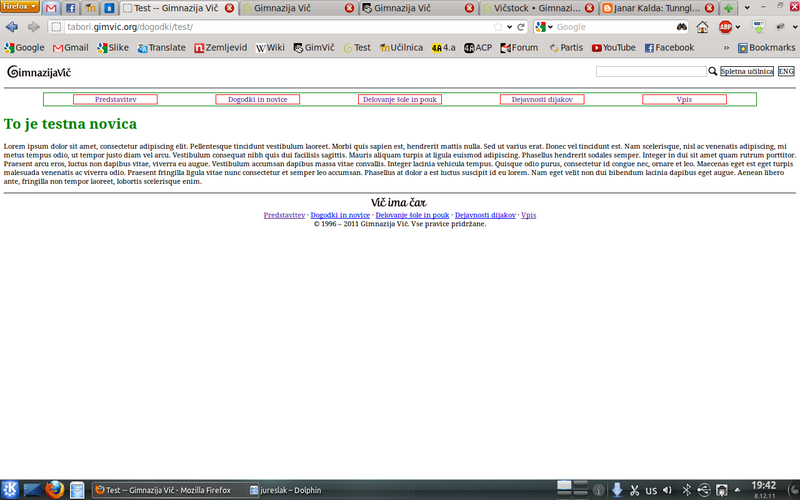Go back with the browser back arrow

coord(12,27)
